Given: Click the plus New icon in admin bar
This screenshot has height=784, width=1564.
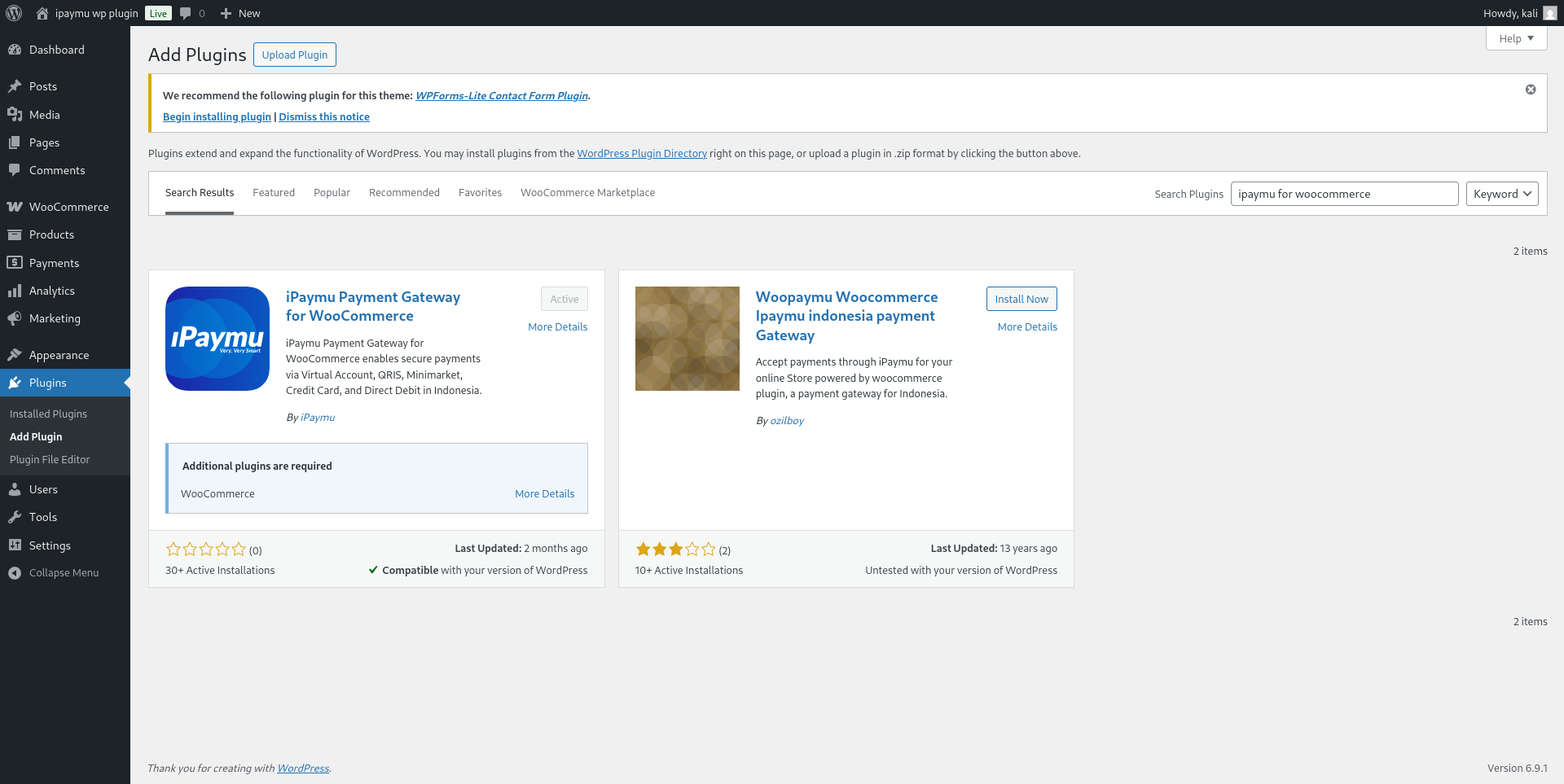Looking at the screenshot, I should [x=226, y=13].
